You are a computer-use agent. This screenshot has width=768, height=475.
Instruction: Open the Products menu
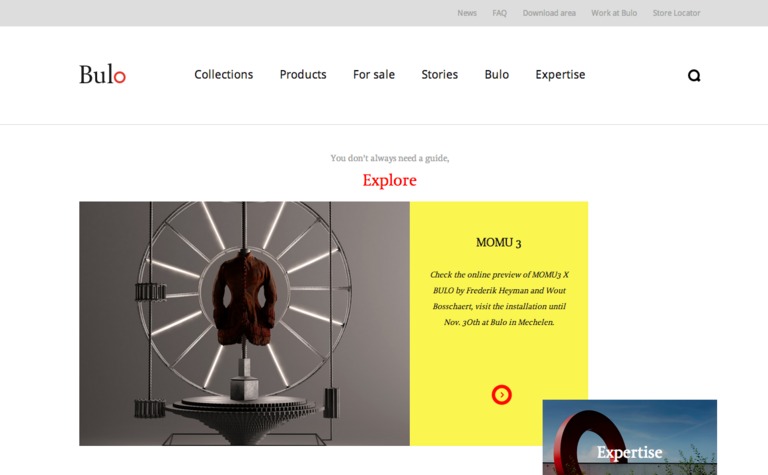pyautogui.click(x=303, y=74)
